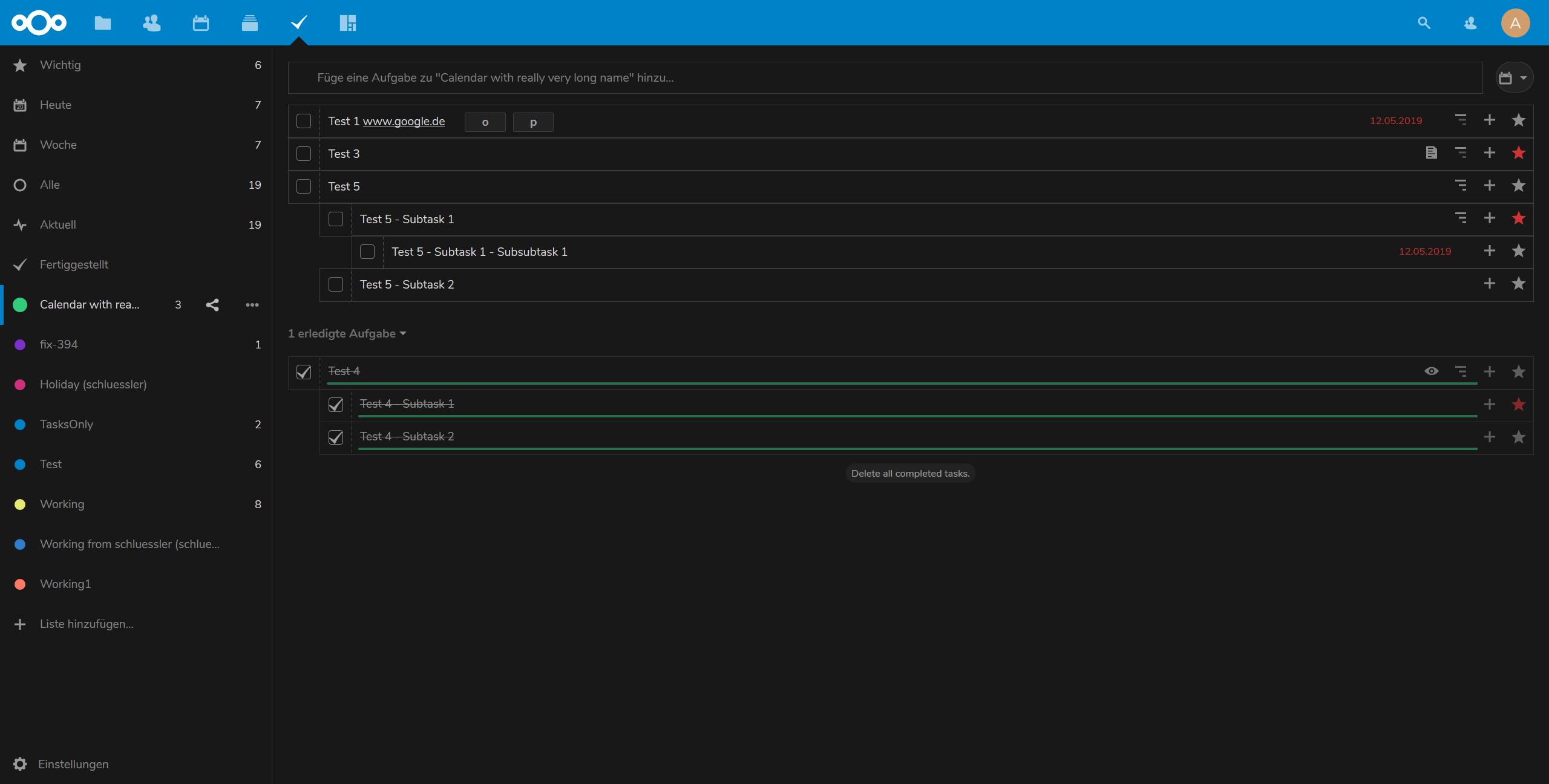Screen dimensions: 1549x784
Task: Click the Nextcloud logo
Action: pyautogui.click(x=39, y=23)
